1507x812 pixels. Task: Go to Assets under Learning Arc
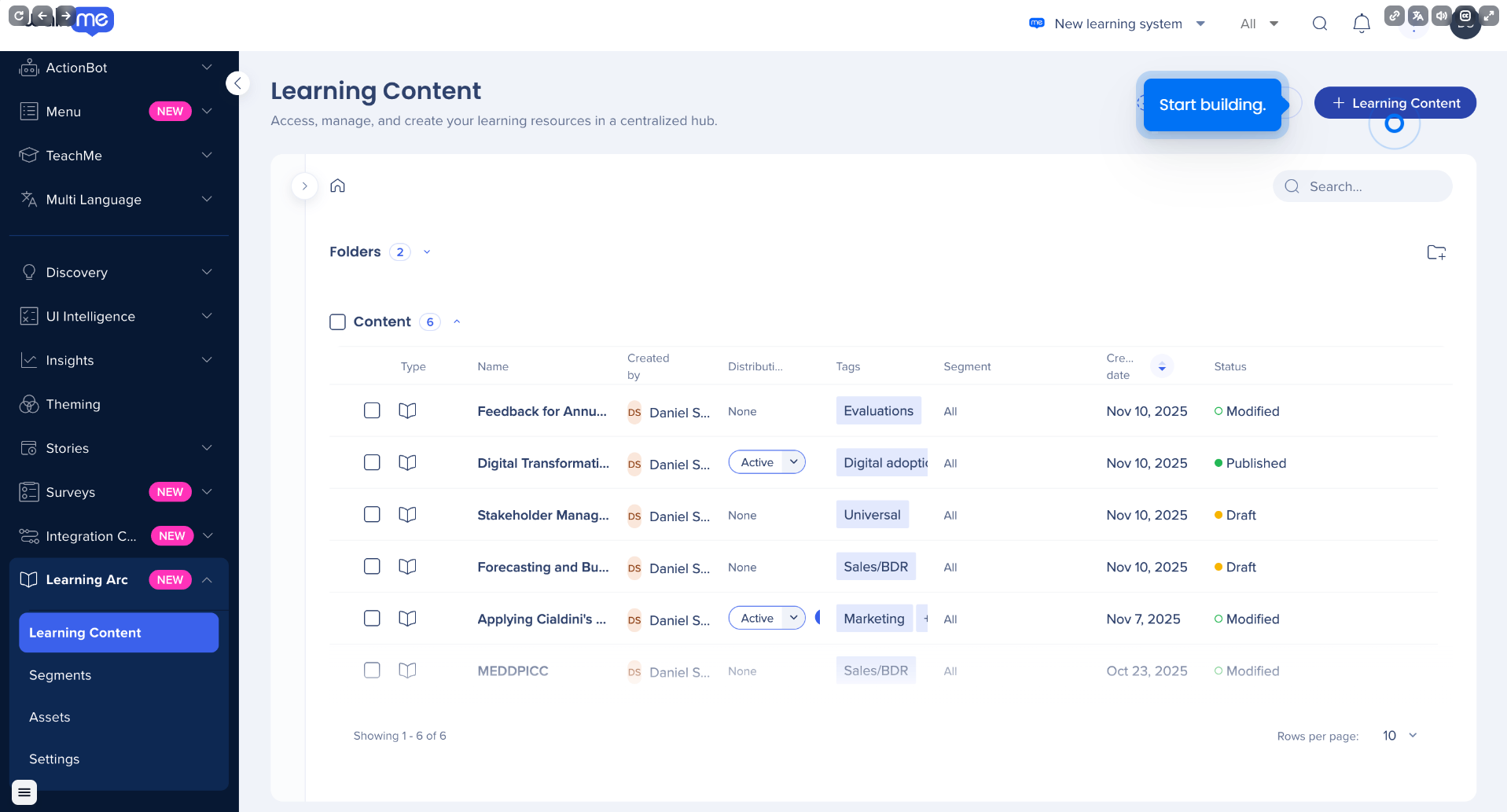(x=50, y=717)
